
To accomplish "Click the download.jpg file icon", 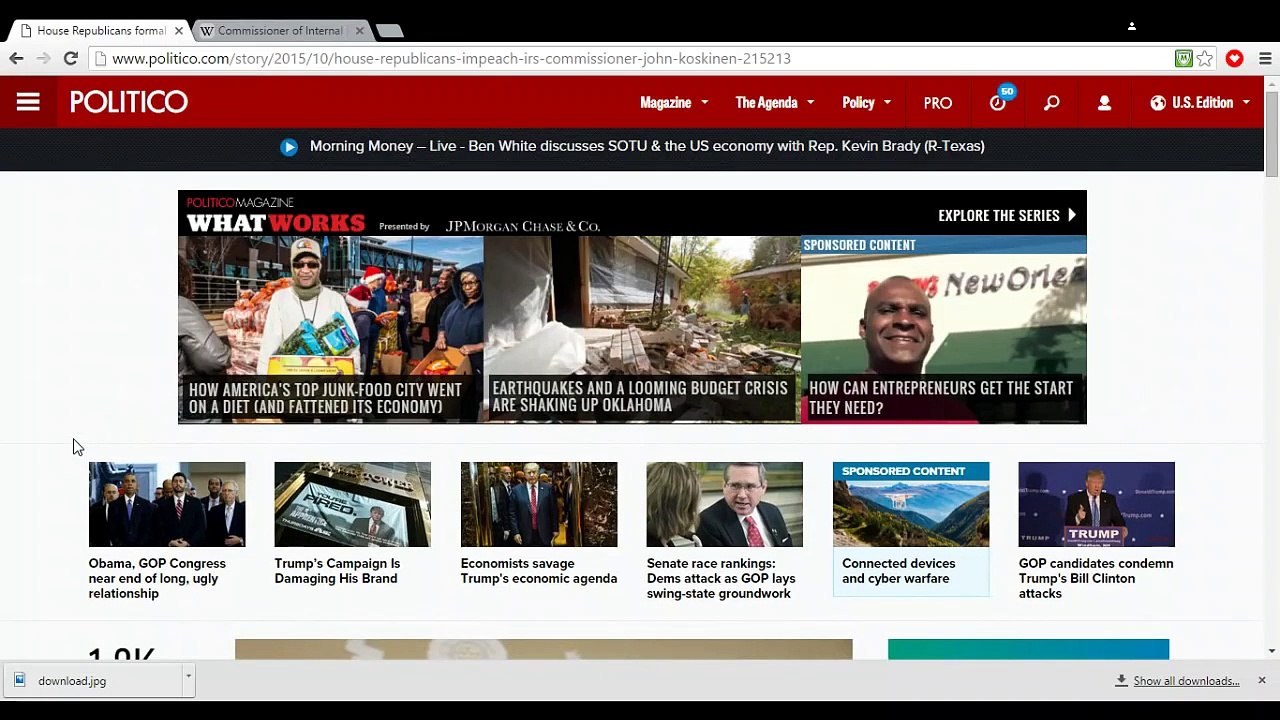I will [19, 681].
